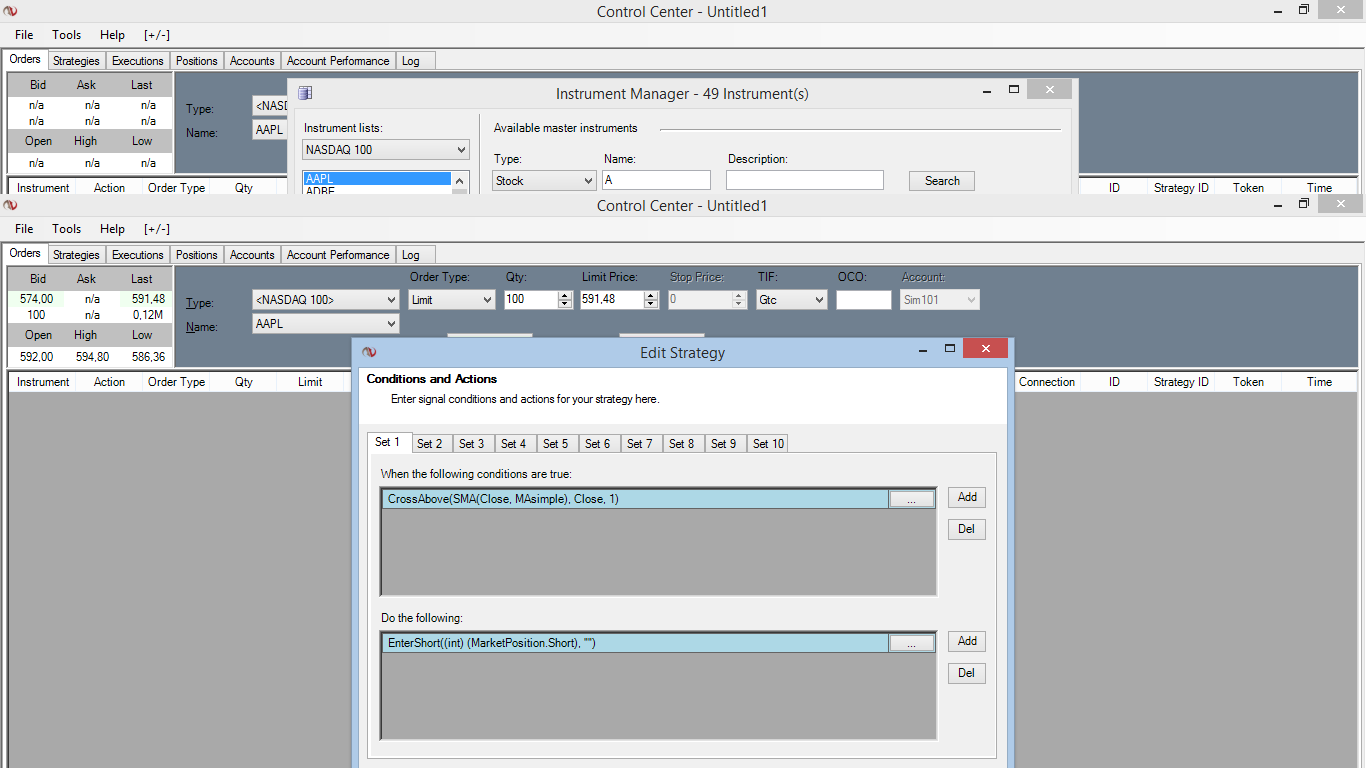
Task: Switch to the Set 5 tab
Action: coord(556,444)
